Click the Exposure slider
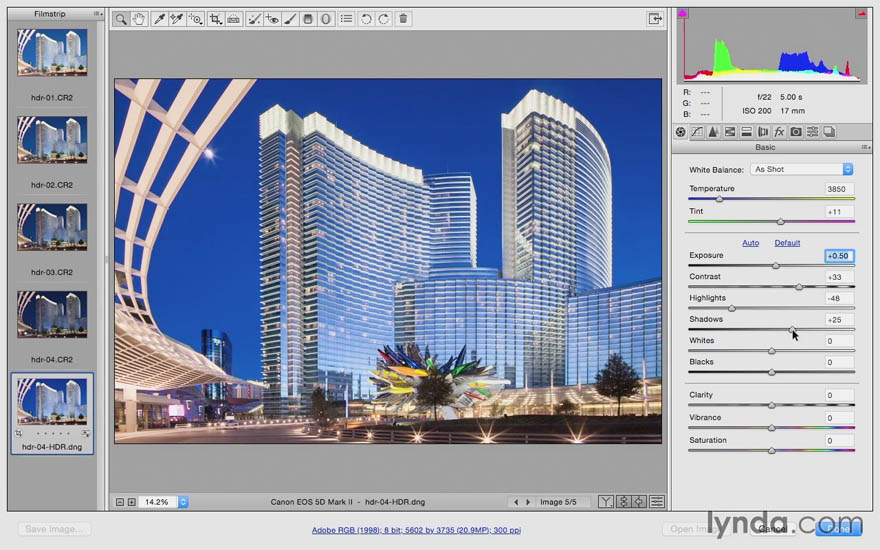 (x=775, y=265)
